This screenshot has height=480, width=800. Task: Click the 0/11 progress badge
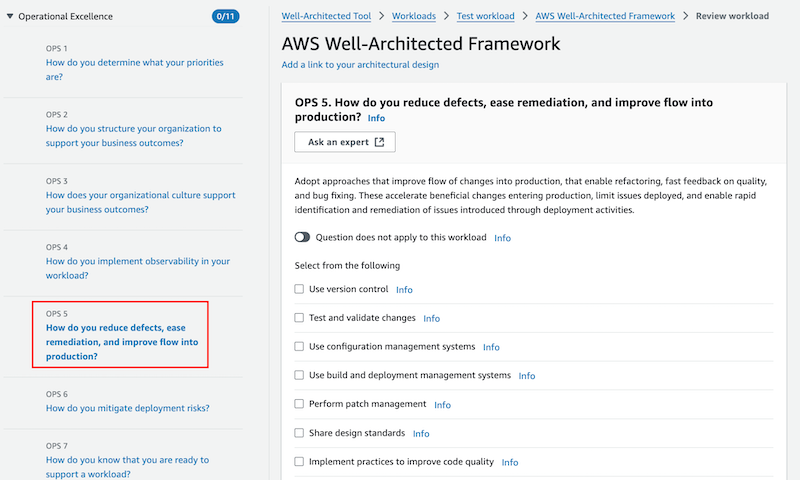[x=225, y=16]
